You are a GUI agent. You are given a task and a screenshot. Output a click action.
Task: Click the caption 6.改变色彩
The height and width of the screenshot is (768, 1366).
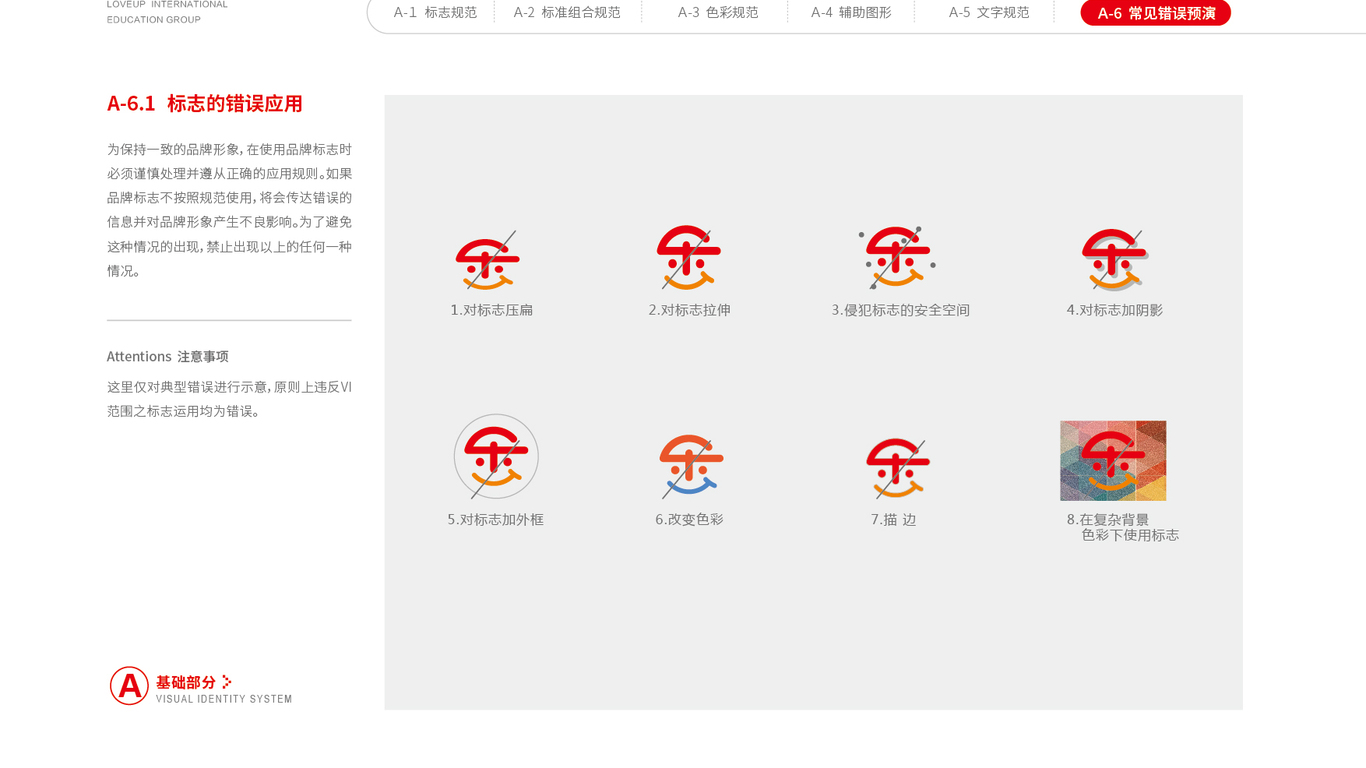(689, 520)
